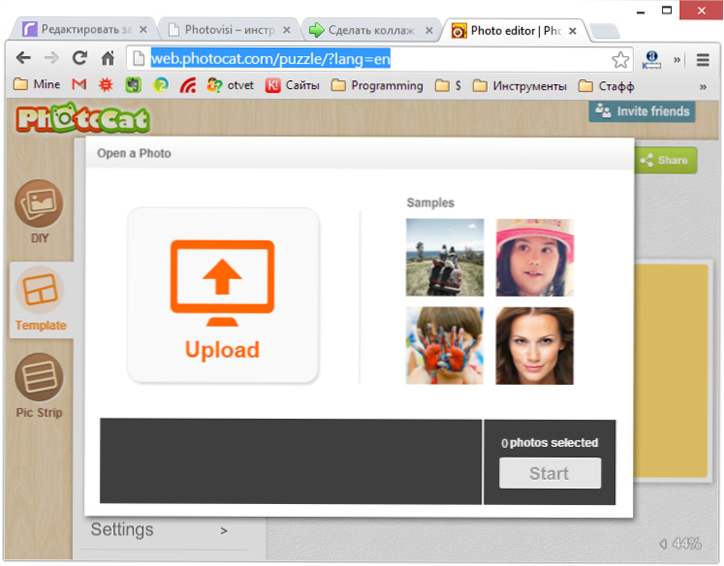The width and height of the screenshot is (724, 566).
Task: Click the Start button
Action: (550, 473)
